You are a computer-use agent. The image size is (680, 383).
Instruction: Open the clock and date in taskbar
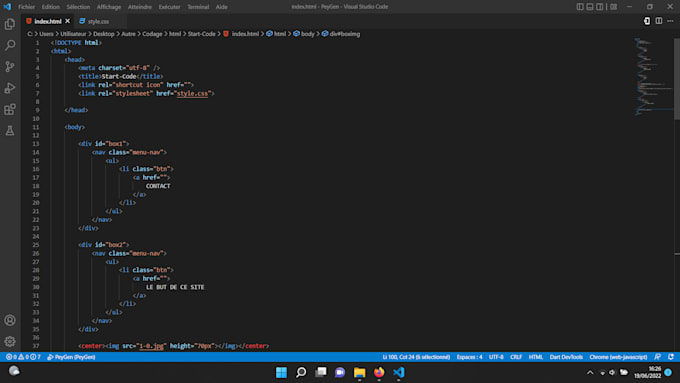click(x=647, y=372)
